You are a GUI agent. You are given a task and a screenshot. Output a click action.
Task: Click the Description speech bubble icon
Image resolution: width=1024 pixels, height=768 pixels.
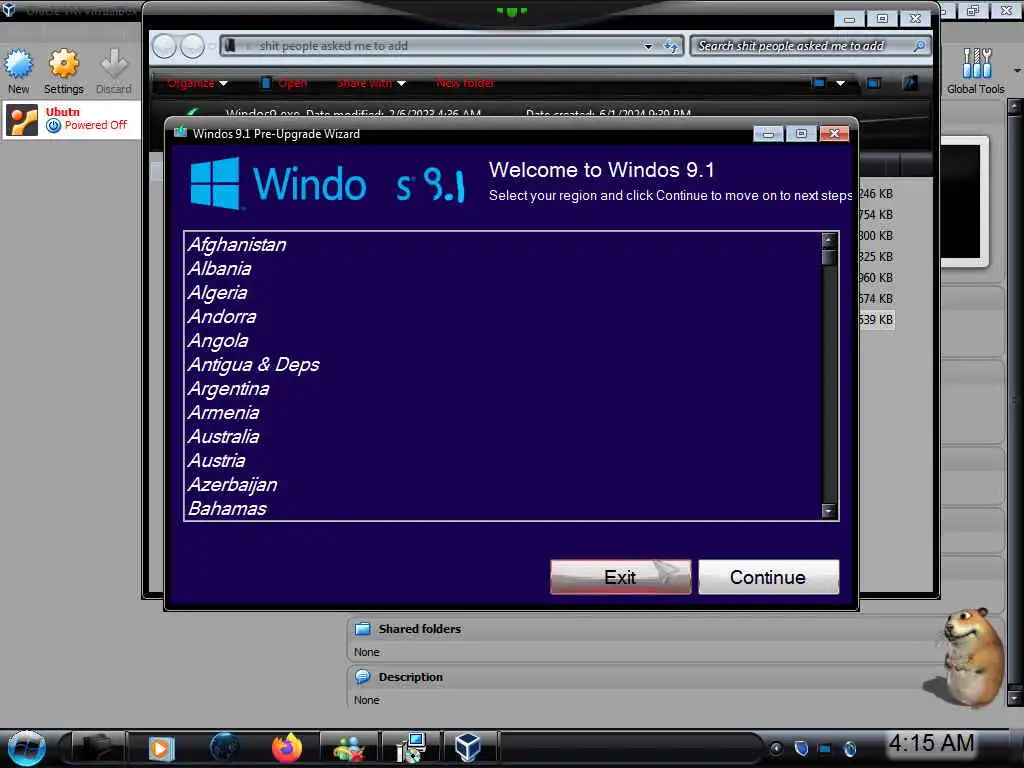click(362, 677)
